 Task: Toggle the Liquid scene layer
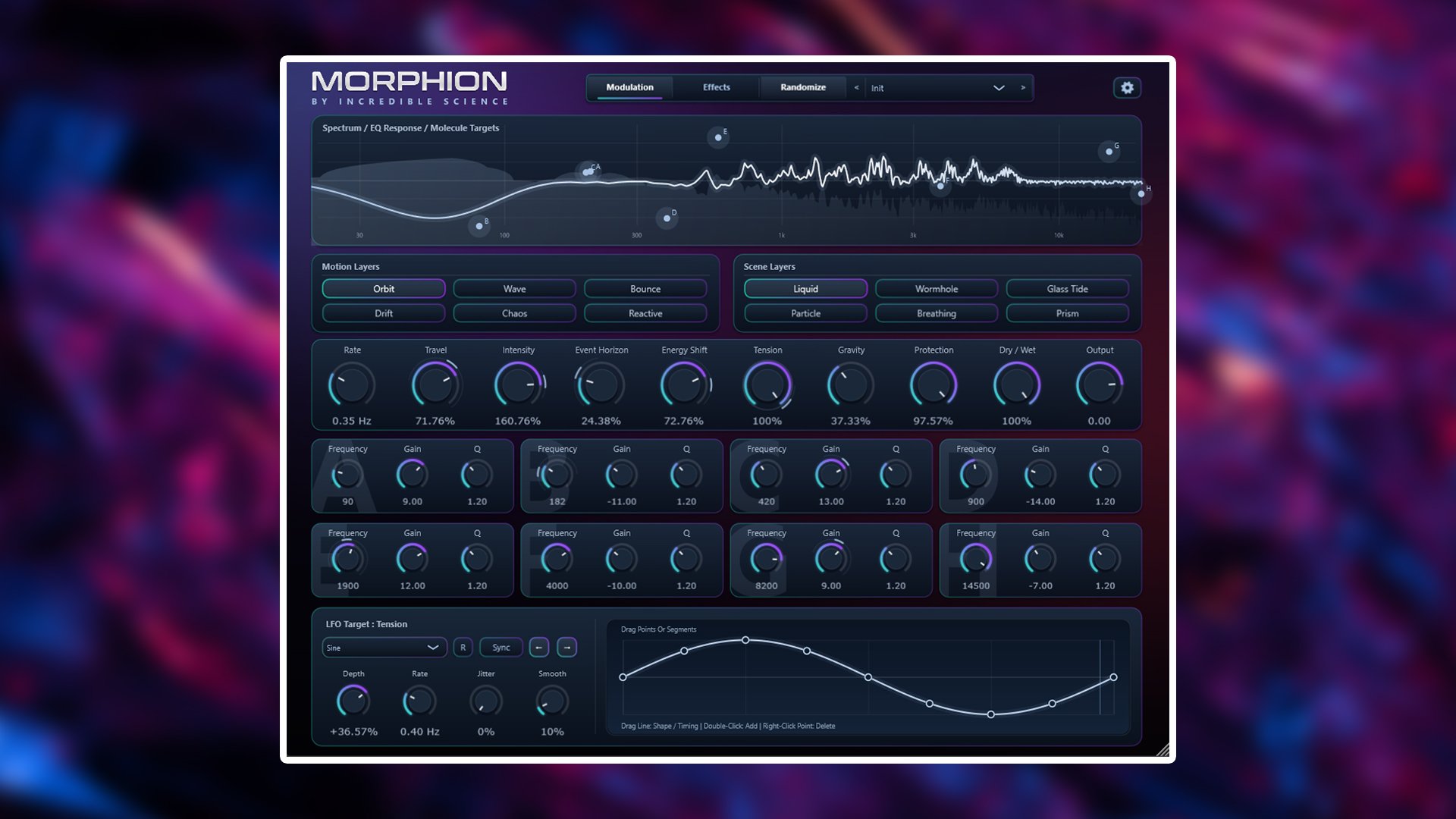click(x=805, y=289)
